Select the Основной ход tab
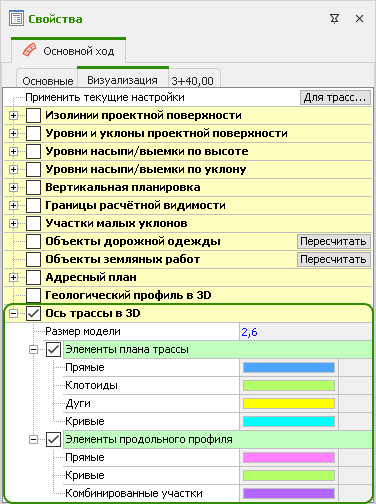This screenshot has width=376, height=504. point(68,50)
